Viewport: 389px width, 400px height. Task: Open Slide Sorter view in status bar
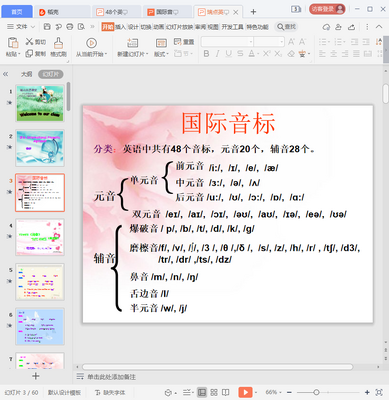(x=214, y=392)
